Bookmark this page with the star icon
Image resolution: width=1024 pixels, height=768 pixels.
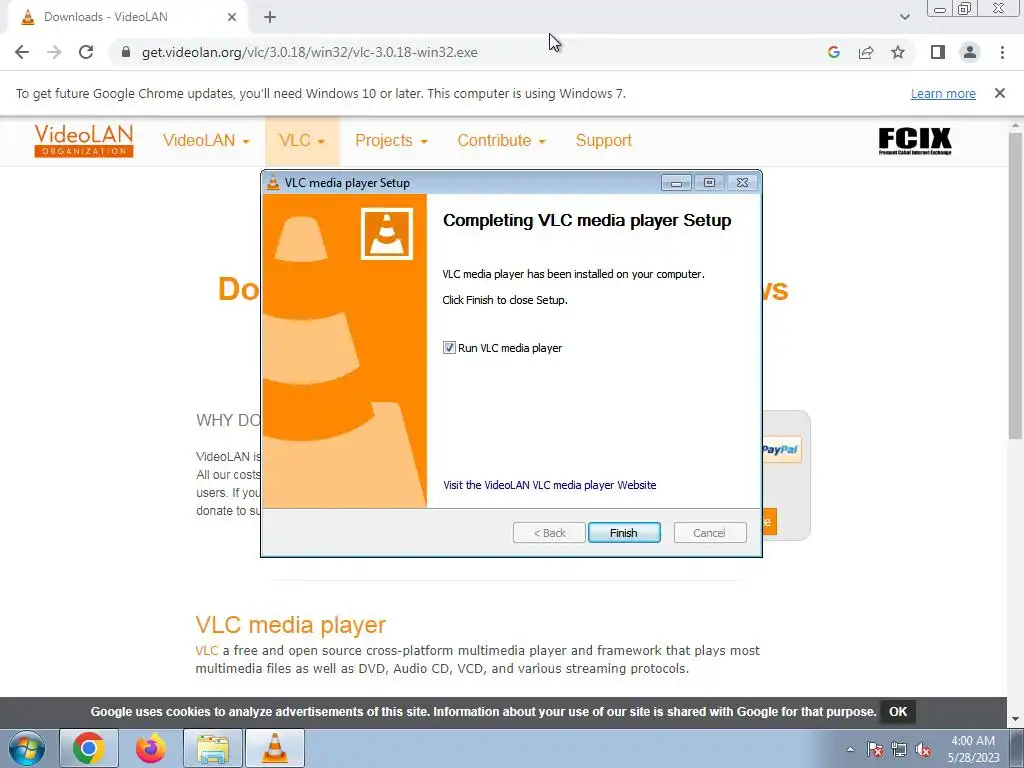tap(898, 52)
